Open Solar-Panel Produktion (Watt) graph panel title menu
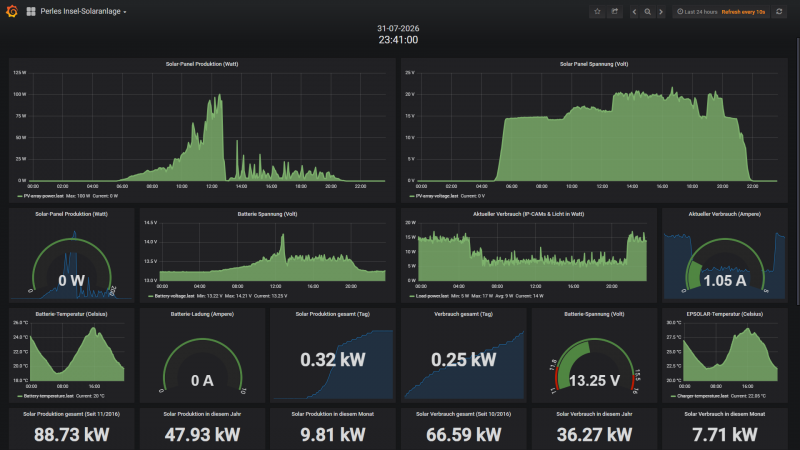Screen dimensions: 800x450 pos(202,64)
